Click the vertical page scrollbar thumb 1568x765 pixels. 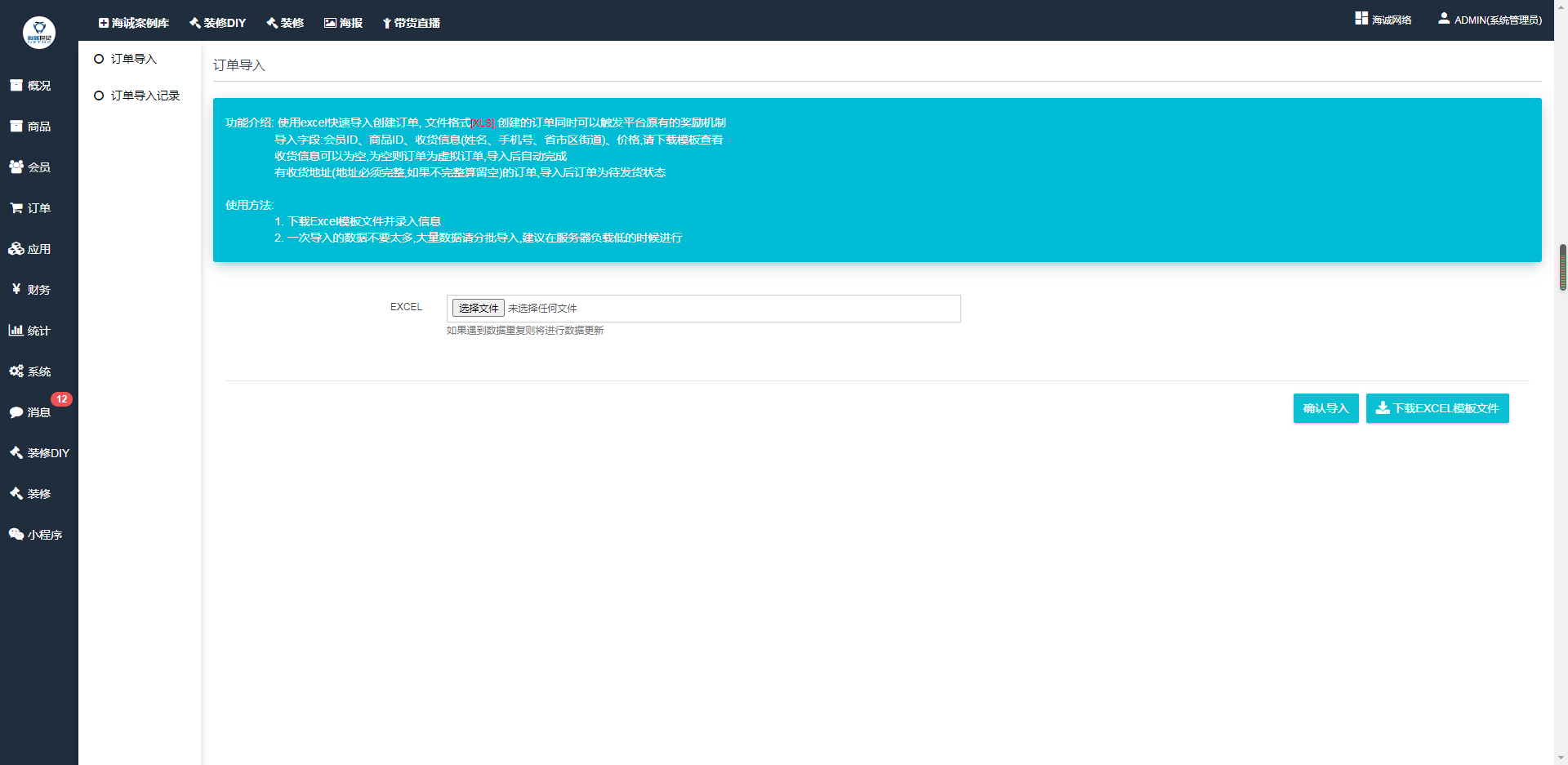click(x=1562, y=267)
